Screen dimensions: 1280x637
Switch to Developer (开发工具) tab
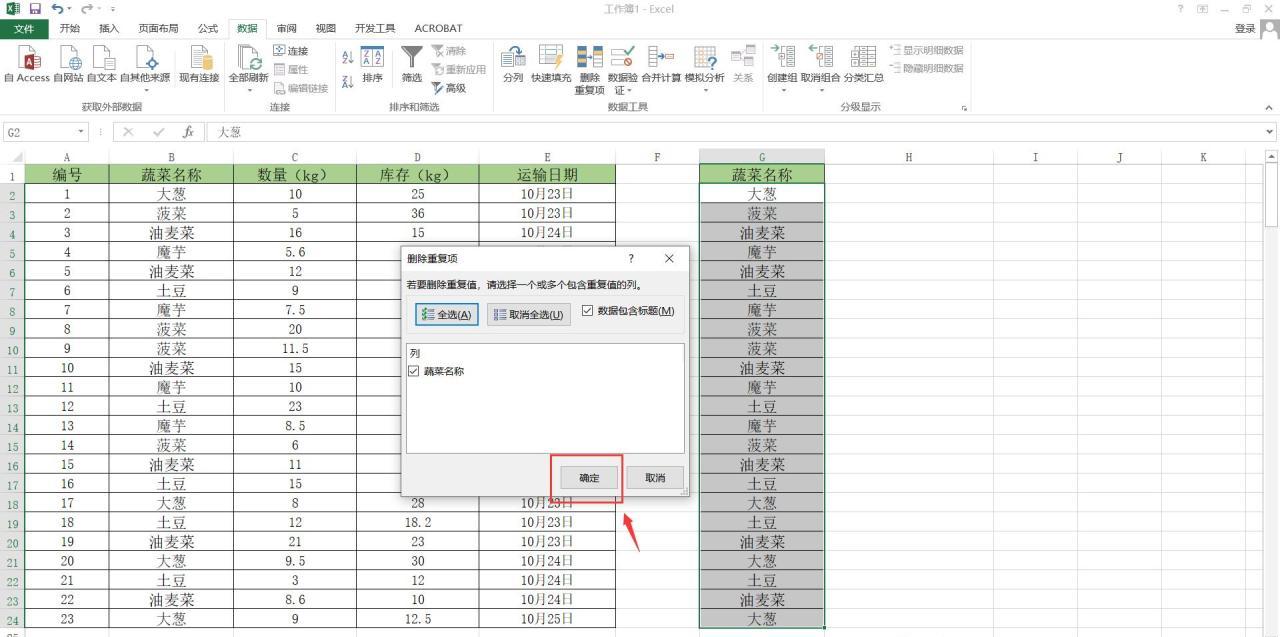click(x=375, y=28)
